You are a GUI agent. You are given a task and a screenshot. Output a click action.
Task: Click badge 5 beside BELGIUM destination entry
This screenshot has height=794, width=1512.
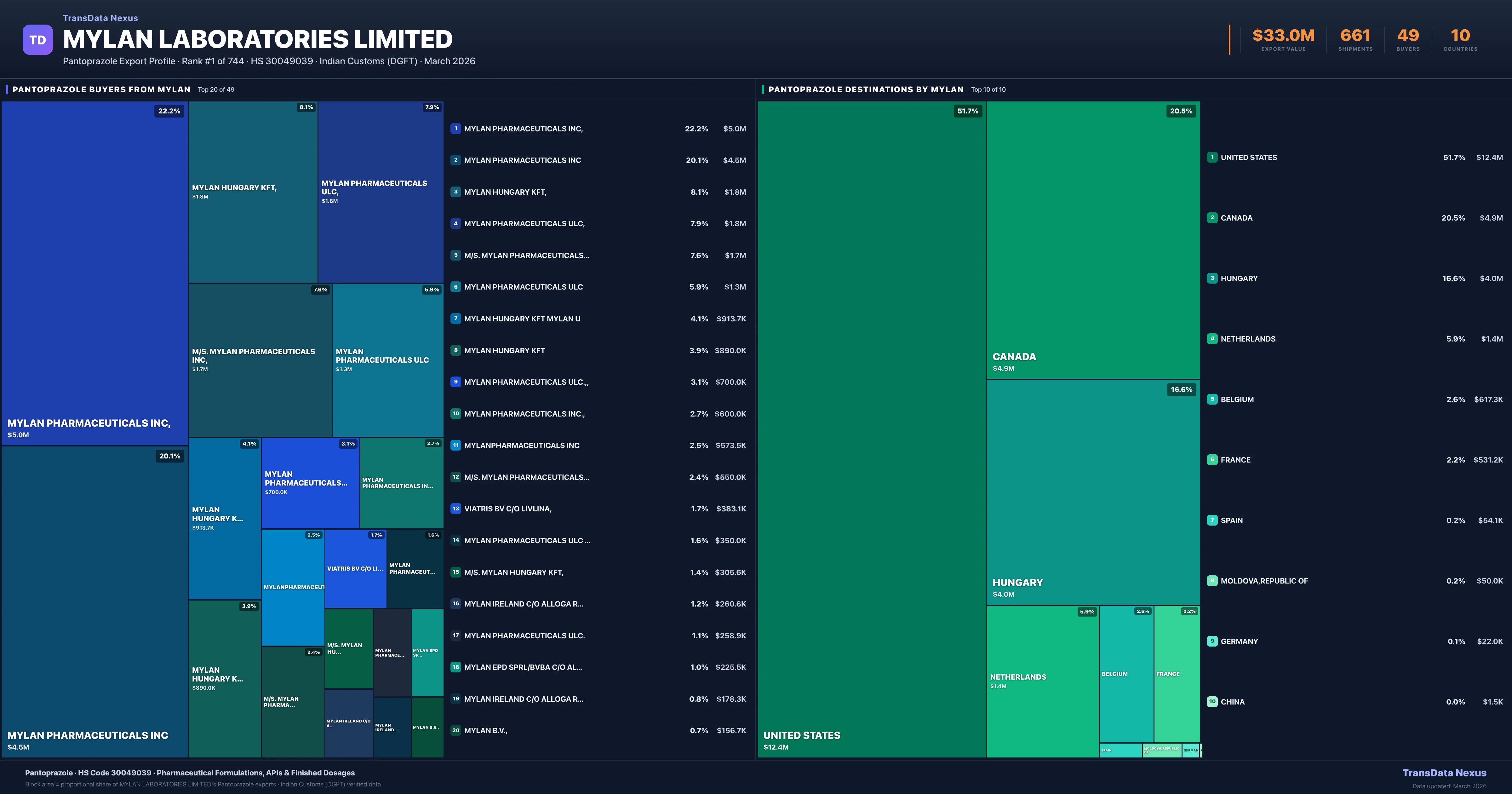click(x=1212, y=399)
